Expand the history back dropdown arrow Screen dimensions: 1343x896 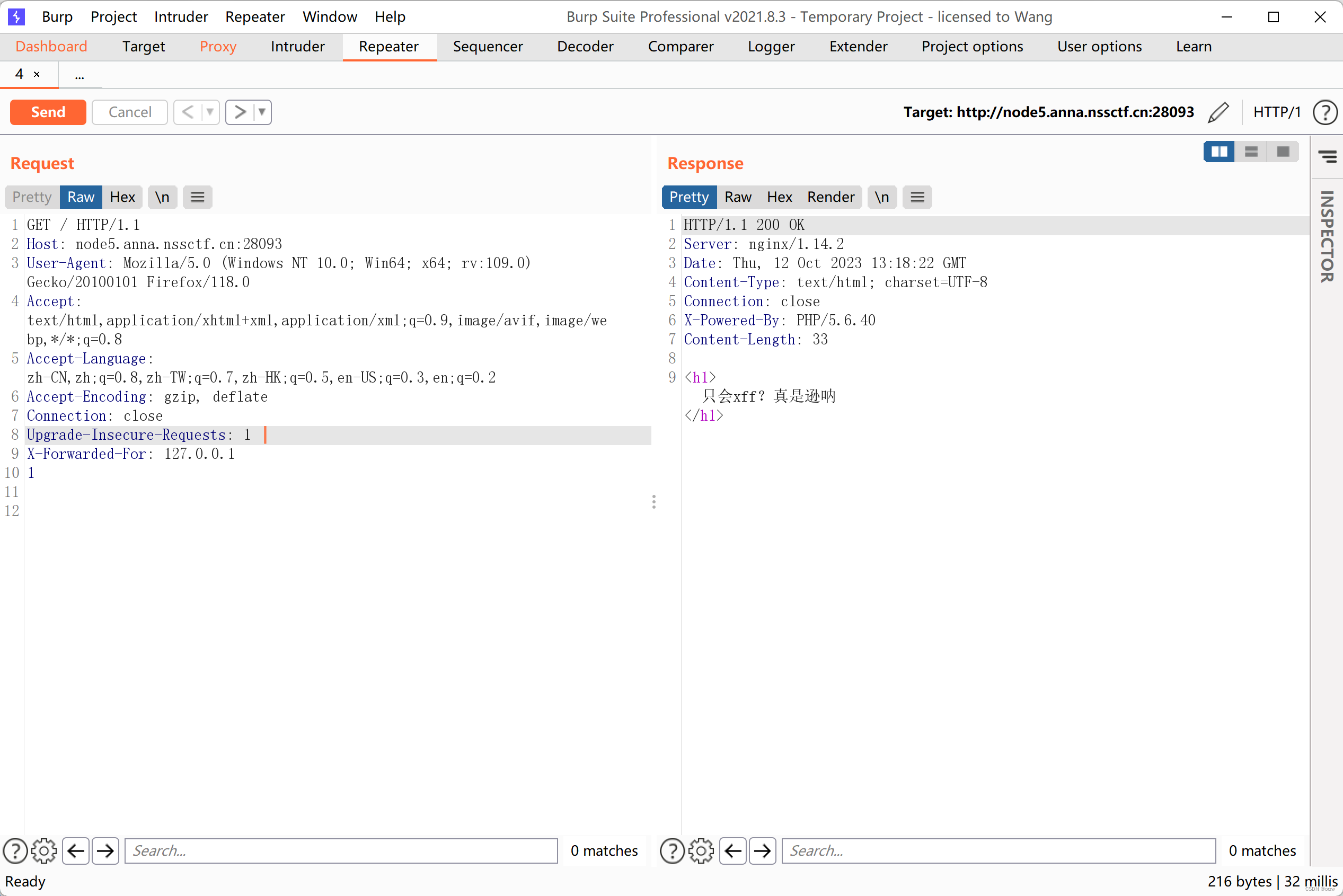point(210,112)
